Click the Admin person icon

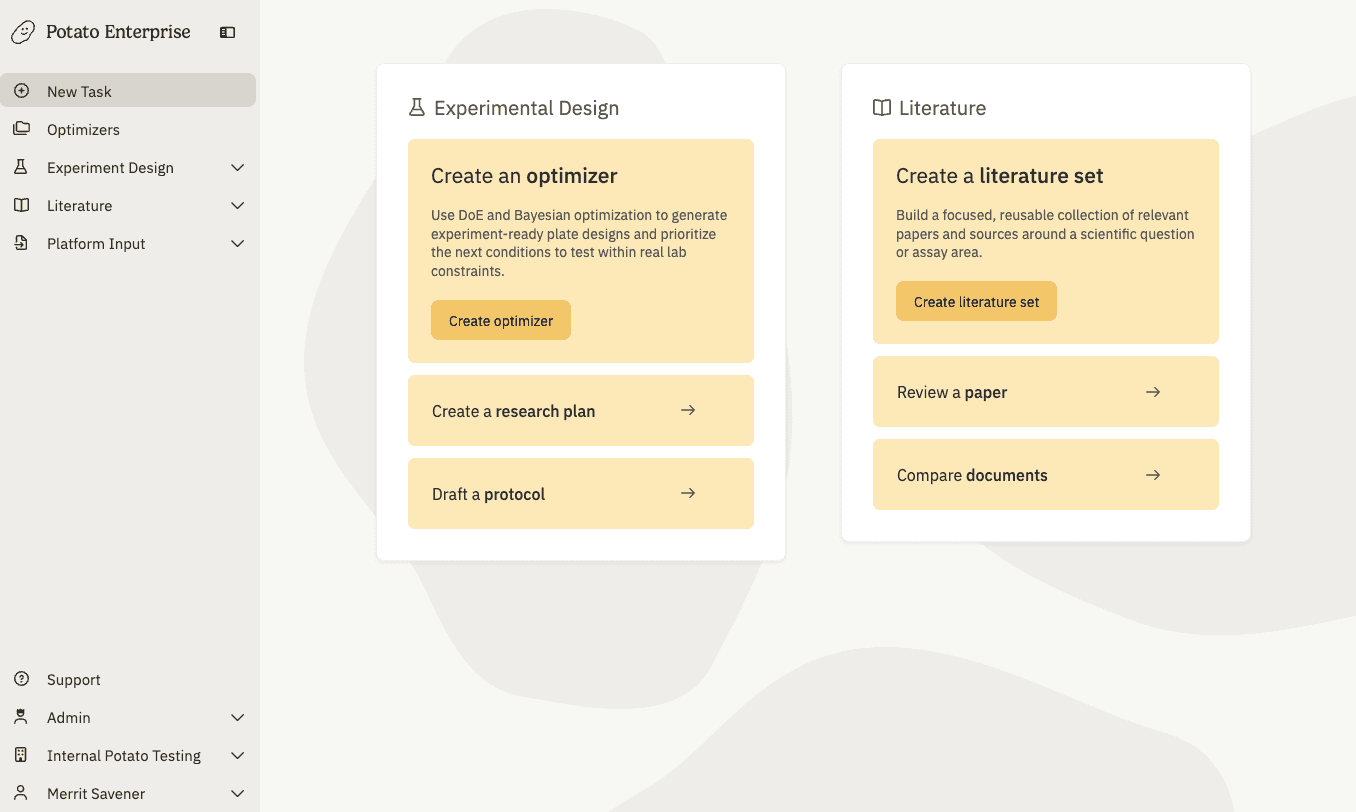tap(21, 717)
